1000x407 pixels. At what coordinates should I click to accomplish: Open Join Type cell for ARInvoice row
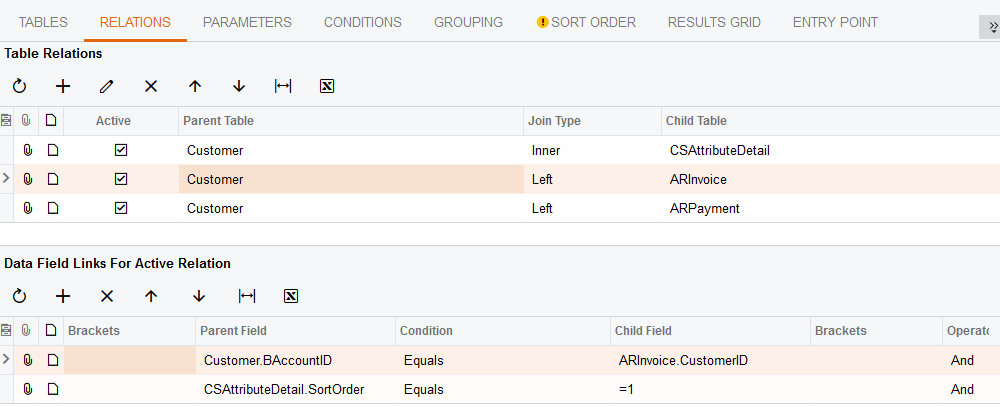point(593,180)
